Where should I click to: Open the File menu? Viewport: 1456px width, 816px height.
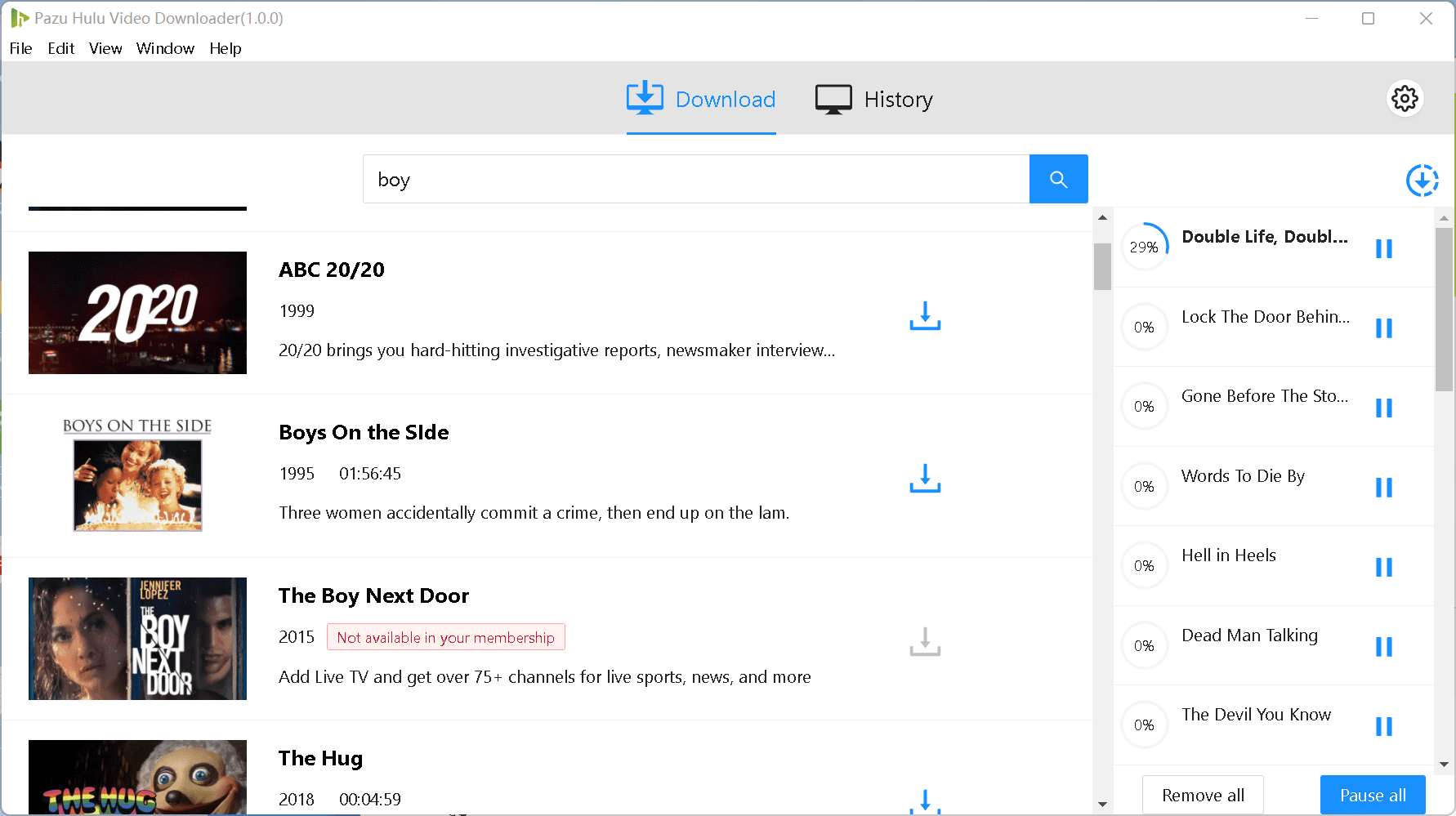click(x=20, y=48)
